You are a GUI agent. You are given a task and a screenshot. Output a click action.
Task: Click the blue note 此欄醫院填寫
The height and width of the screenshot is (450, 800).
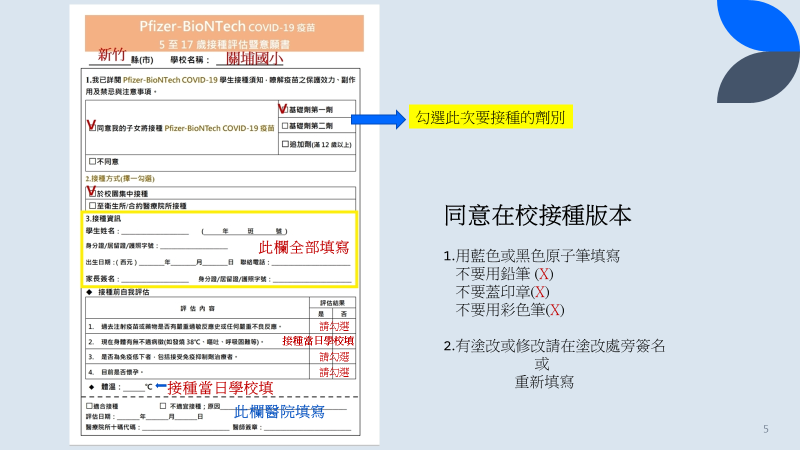[279, 412]
